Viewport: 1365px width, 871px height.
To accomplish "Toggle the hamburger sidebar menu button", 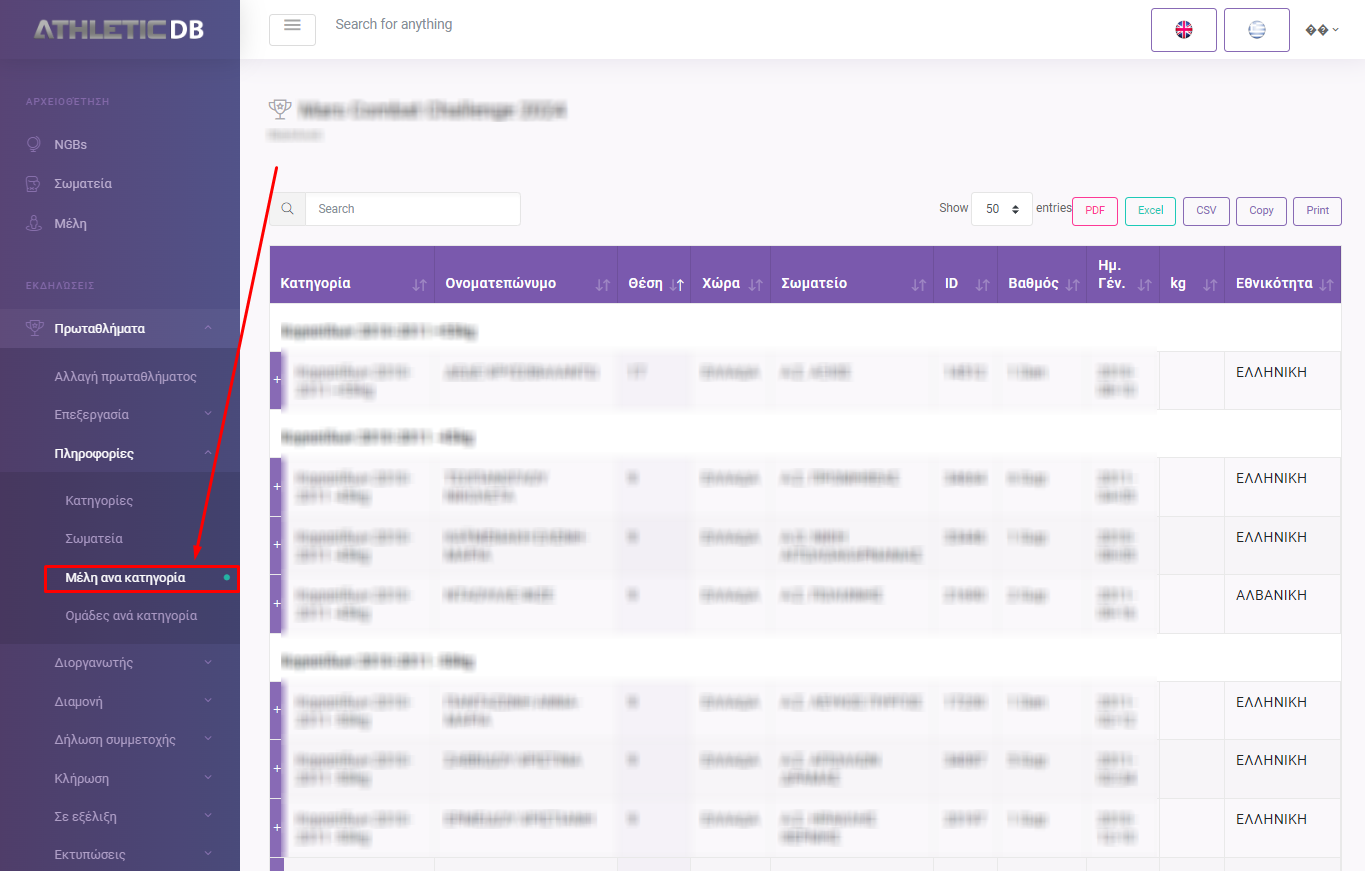I will pos(292,30).
